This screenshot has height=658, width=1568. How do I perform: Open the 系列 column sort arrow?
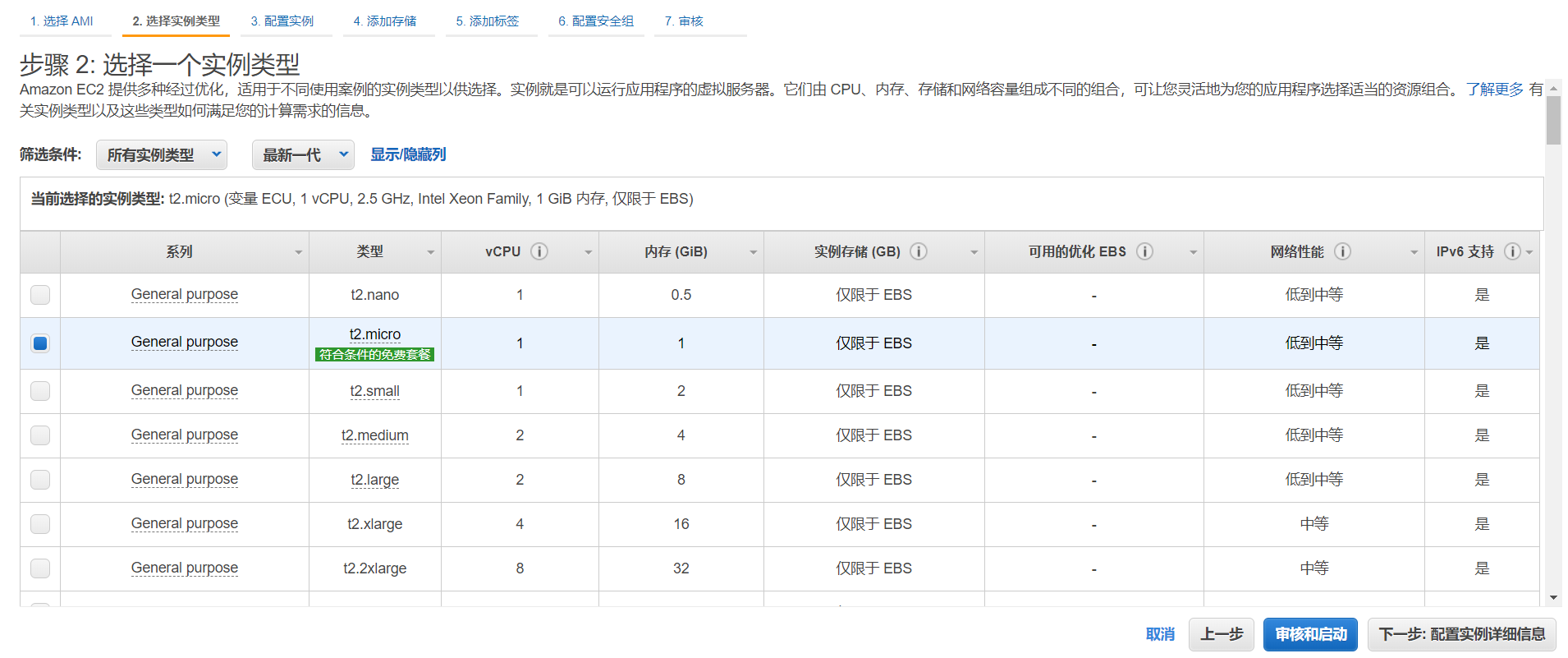299,252
